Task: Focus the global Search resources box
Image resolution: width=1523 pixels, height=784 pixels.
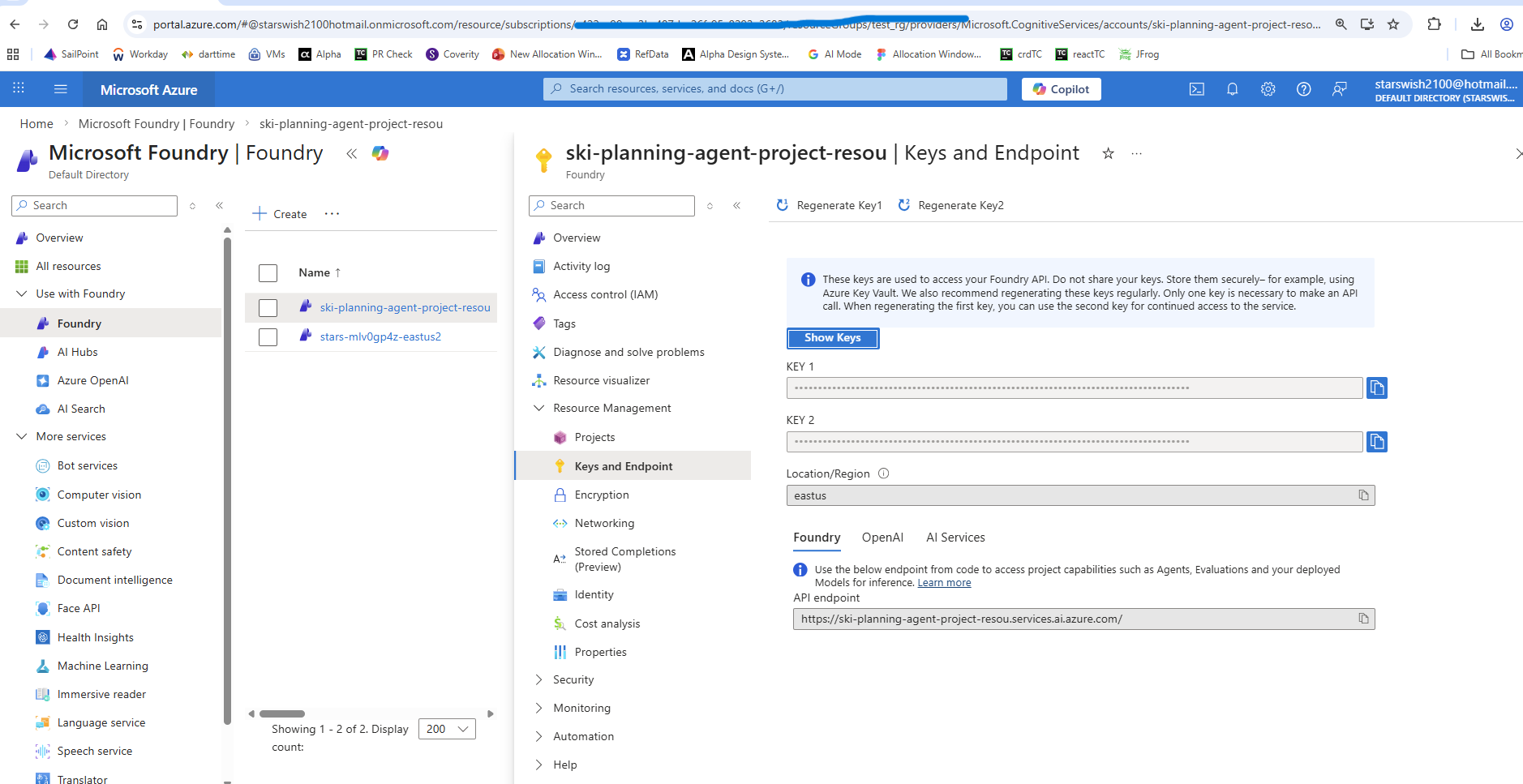Action: pos(775,89)
